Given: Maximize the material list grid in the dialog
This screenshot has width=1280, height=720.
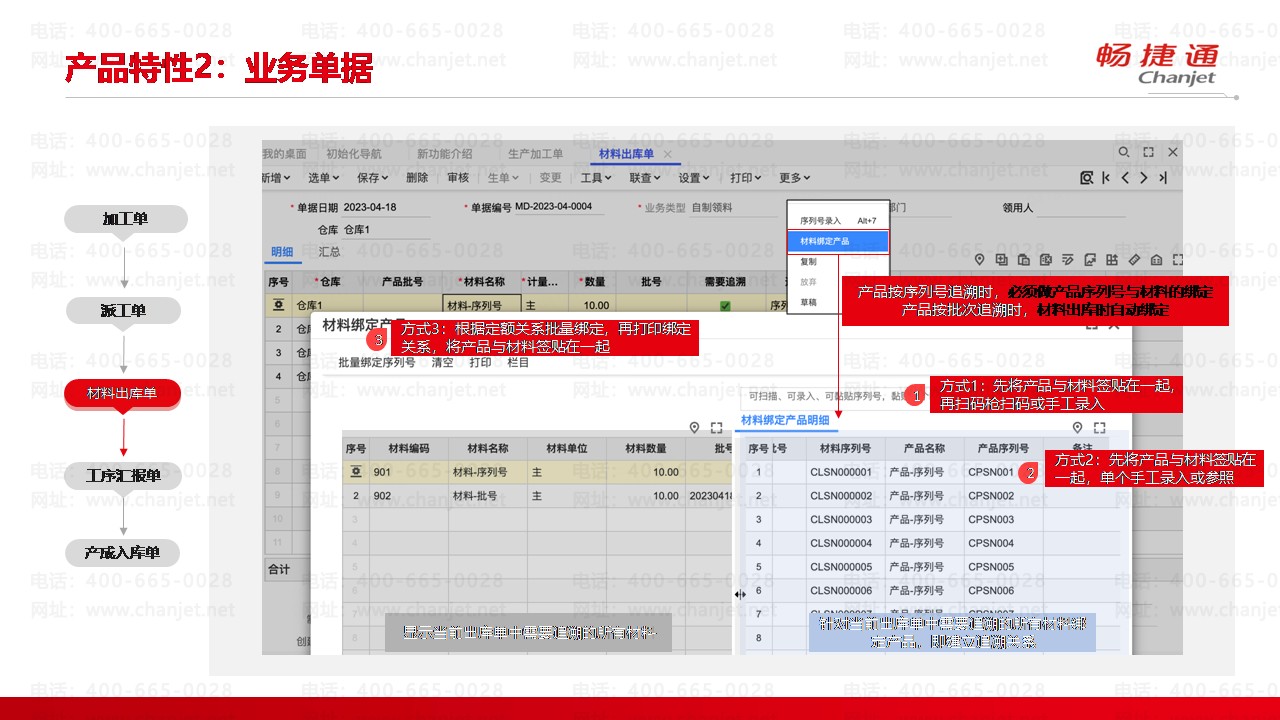Looking at the screenshot, I should pos(716,428).
